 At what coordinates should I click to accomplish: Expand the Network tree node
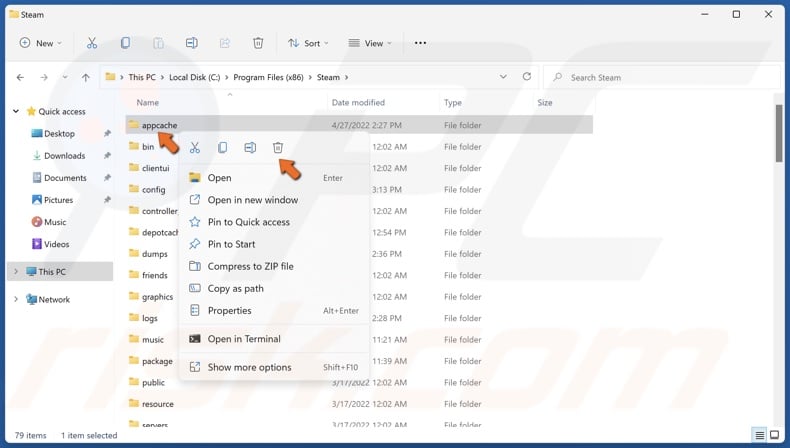[16, 299]
